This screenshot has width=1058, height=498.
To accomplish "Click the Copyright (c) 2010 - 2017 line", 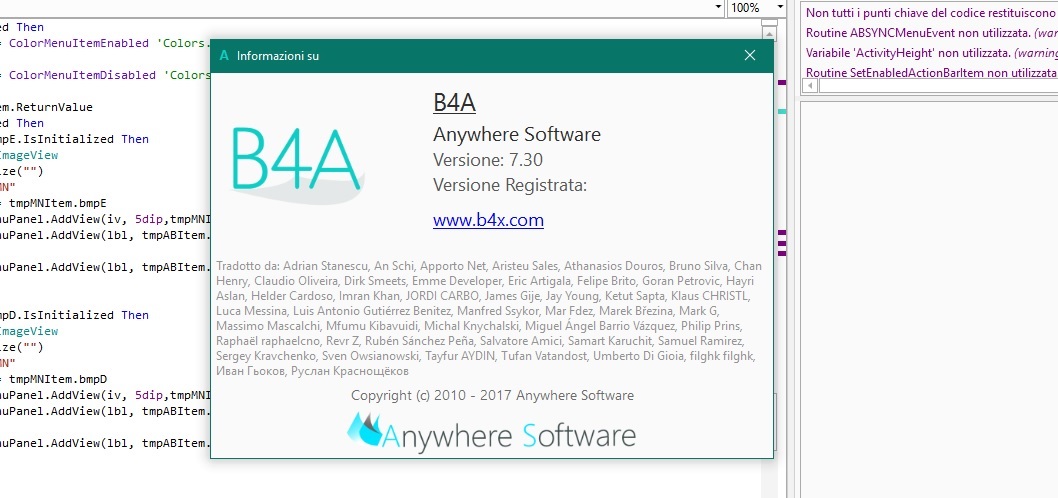I will click(x=493, y=395).
